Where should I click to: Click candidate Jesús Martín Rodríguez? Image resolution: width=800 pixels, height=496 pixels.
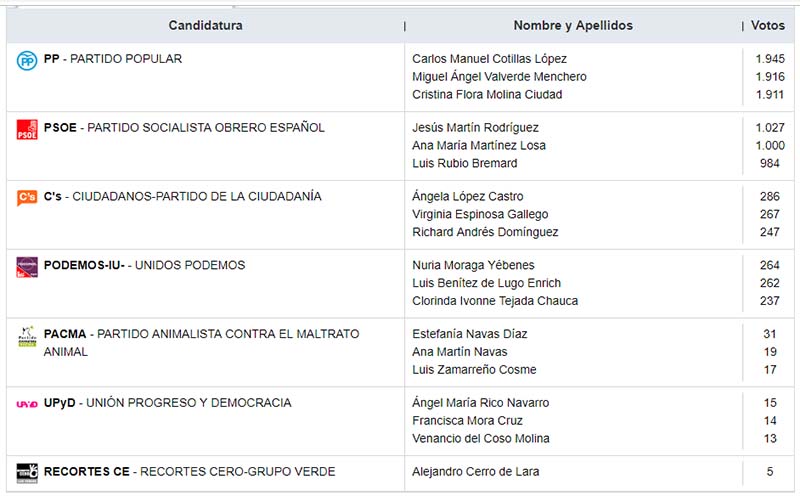coord(476,128)
